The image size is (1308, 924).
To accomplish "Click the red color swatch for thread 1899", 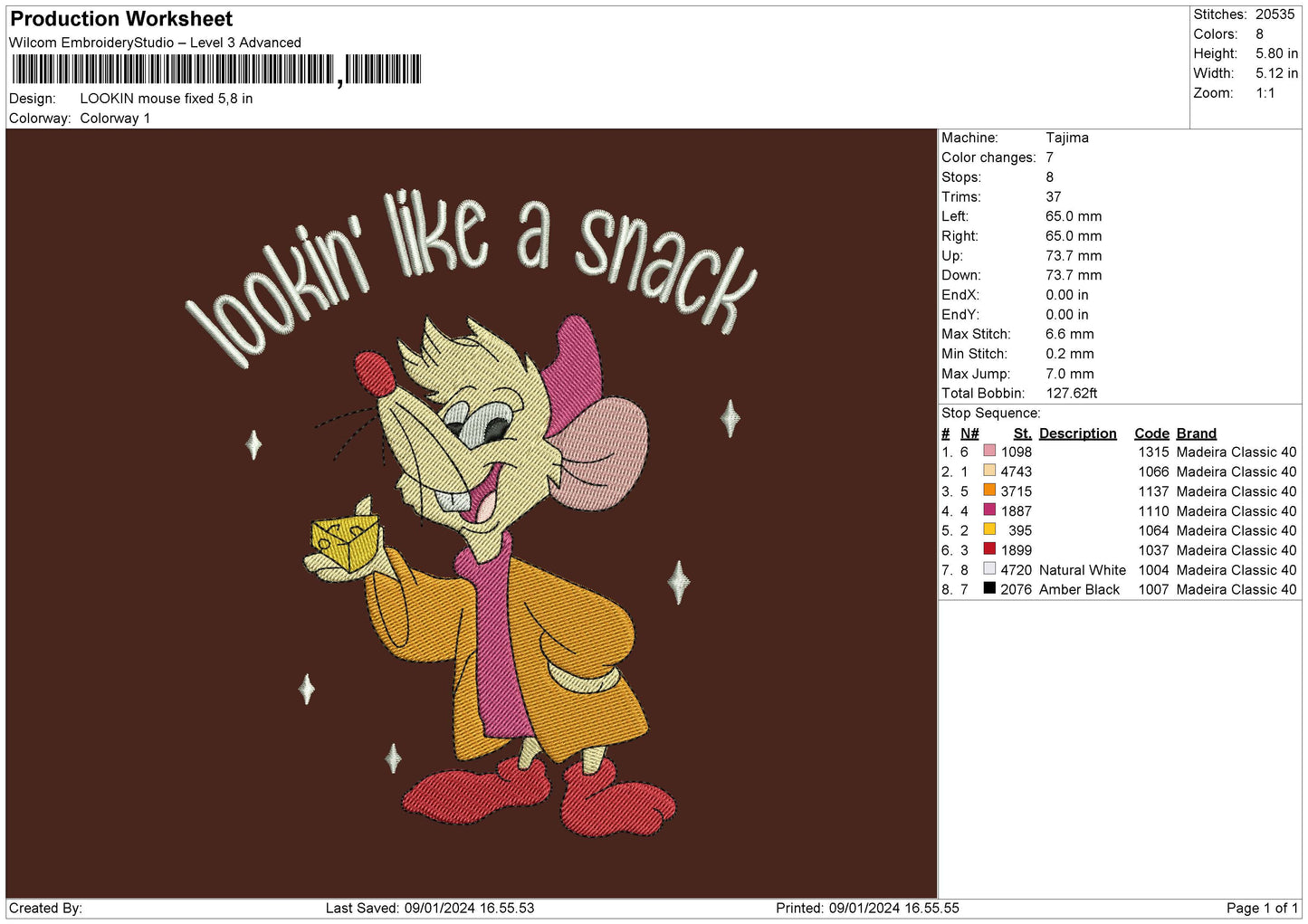I will pyautogui.click(x=989, y=549).
